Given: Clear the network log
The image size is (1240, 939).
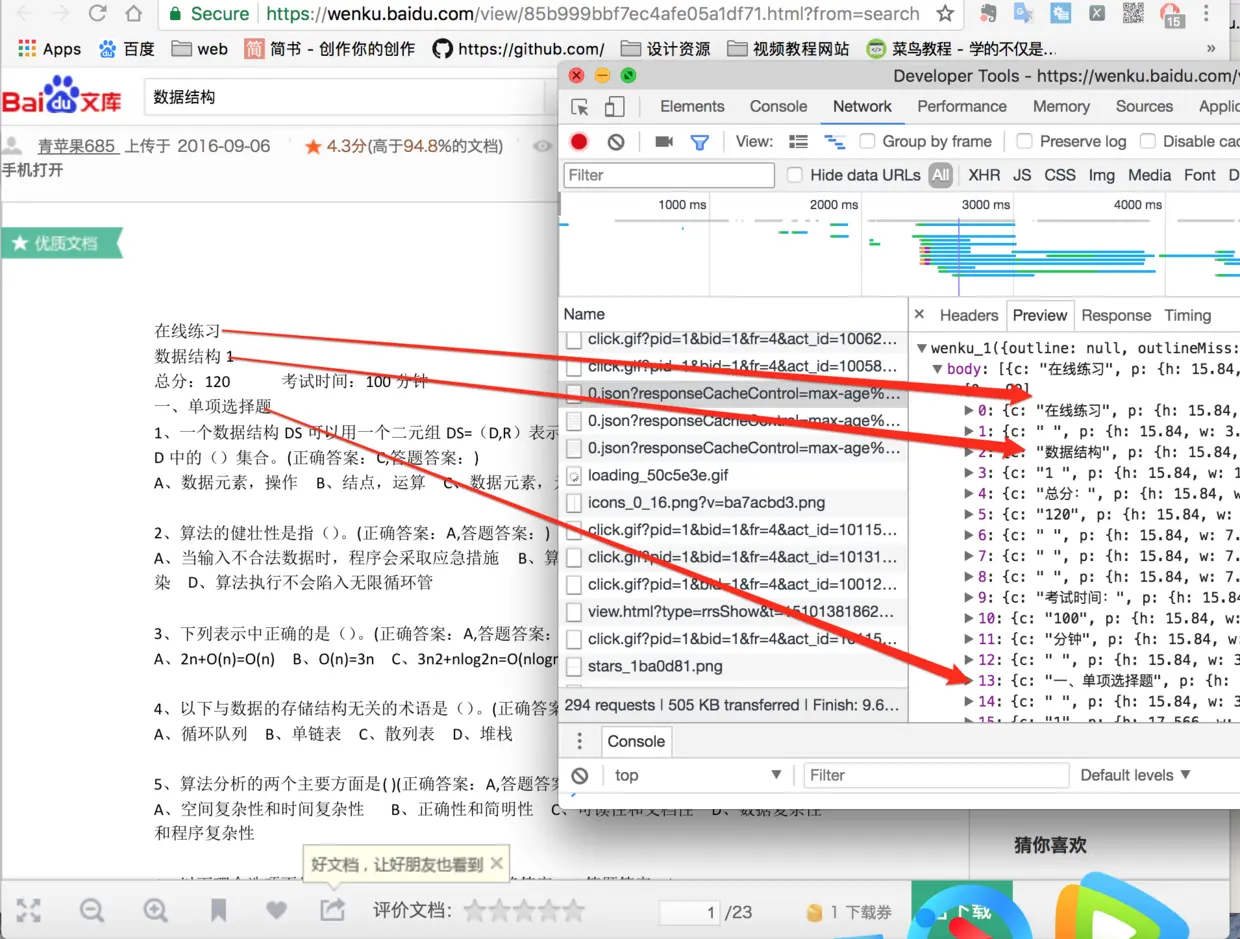Looking at the screenshot, I should [x=616, y=142].
